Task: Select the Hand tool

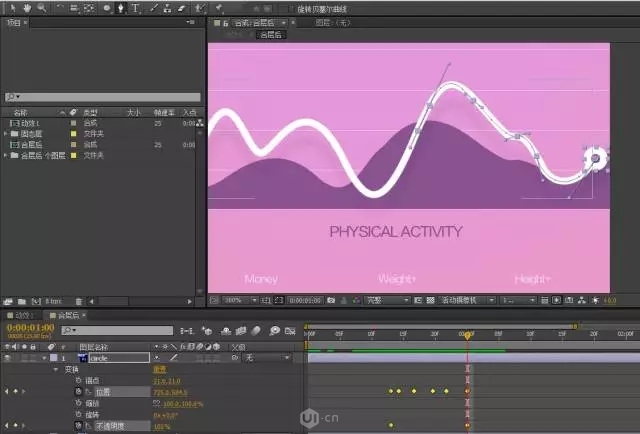Action: tap(25, 8)
